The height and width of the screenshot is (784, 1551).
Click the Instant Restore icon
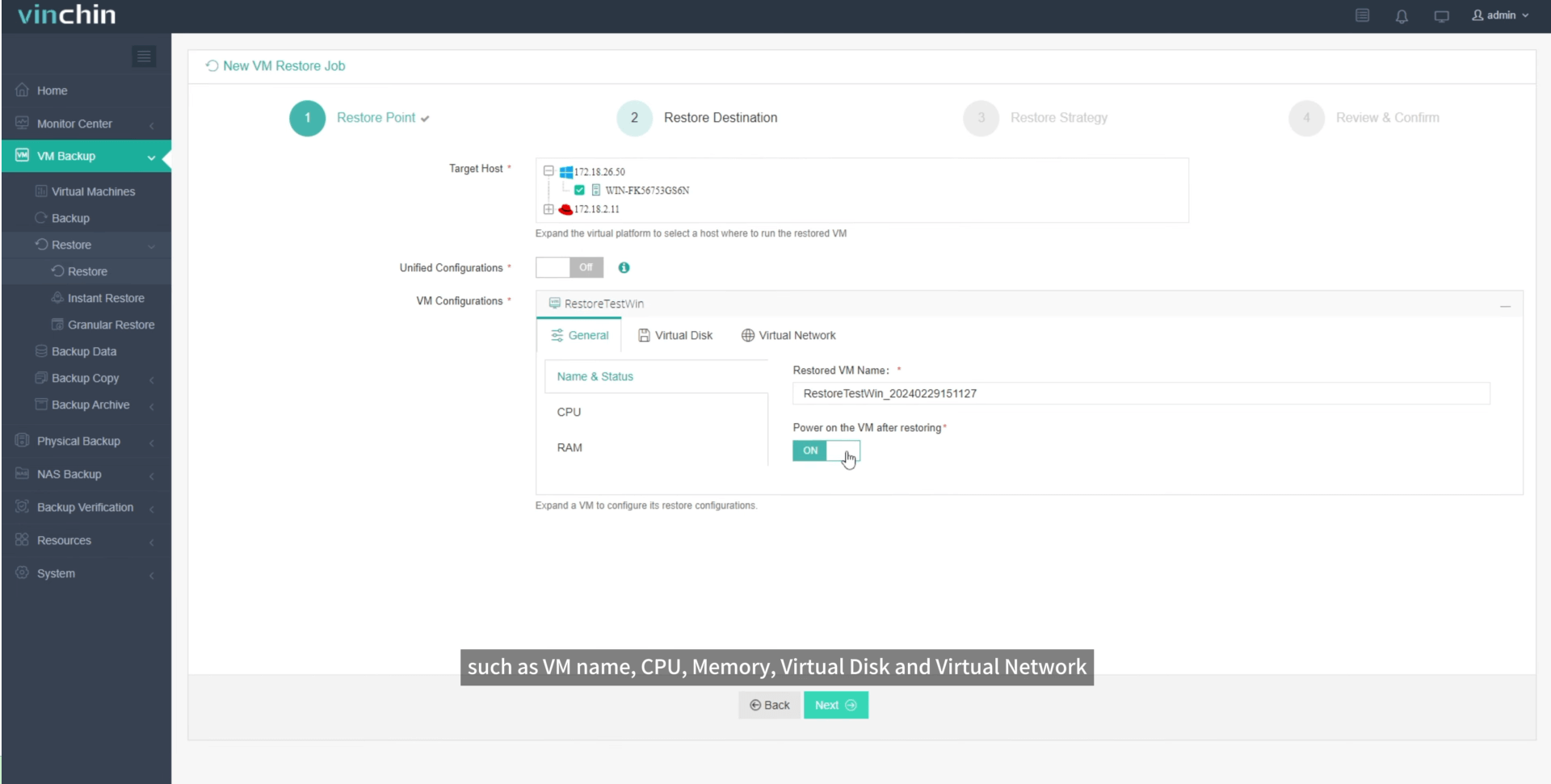[57, 297]
